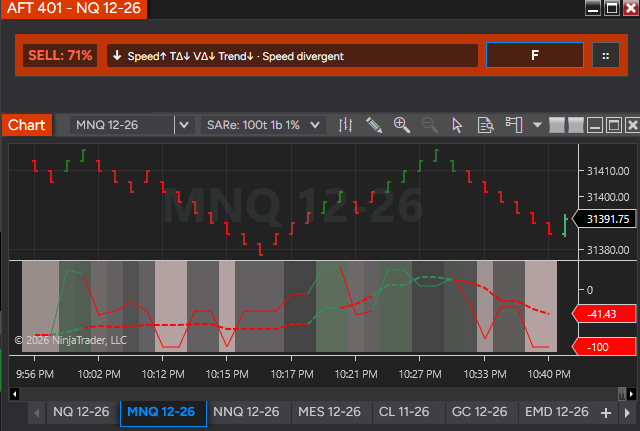Click the 10:21 PM time axis label
Image resolution: width=640 pixels, height=431 pixels.
coord(356,374)
